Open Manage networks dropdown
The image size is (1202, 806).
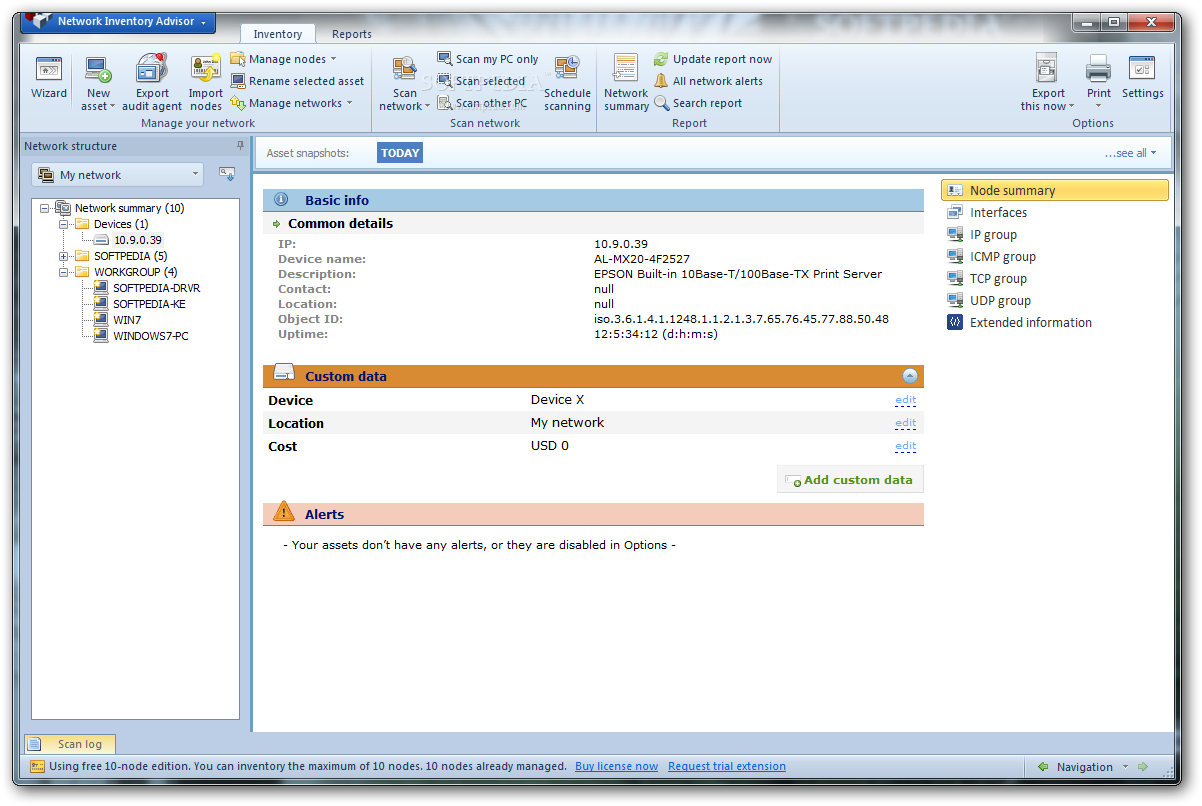pyautogui.click(x=290, y=103)
